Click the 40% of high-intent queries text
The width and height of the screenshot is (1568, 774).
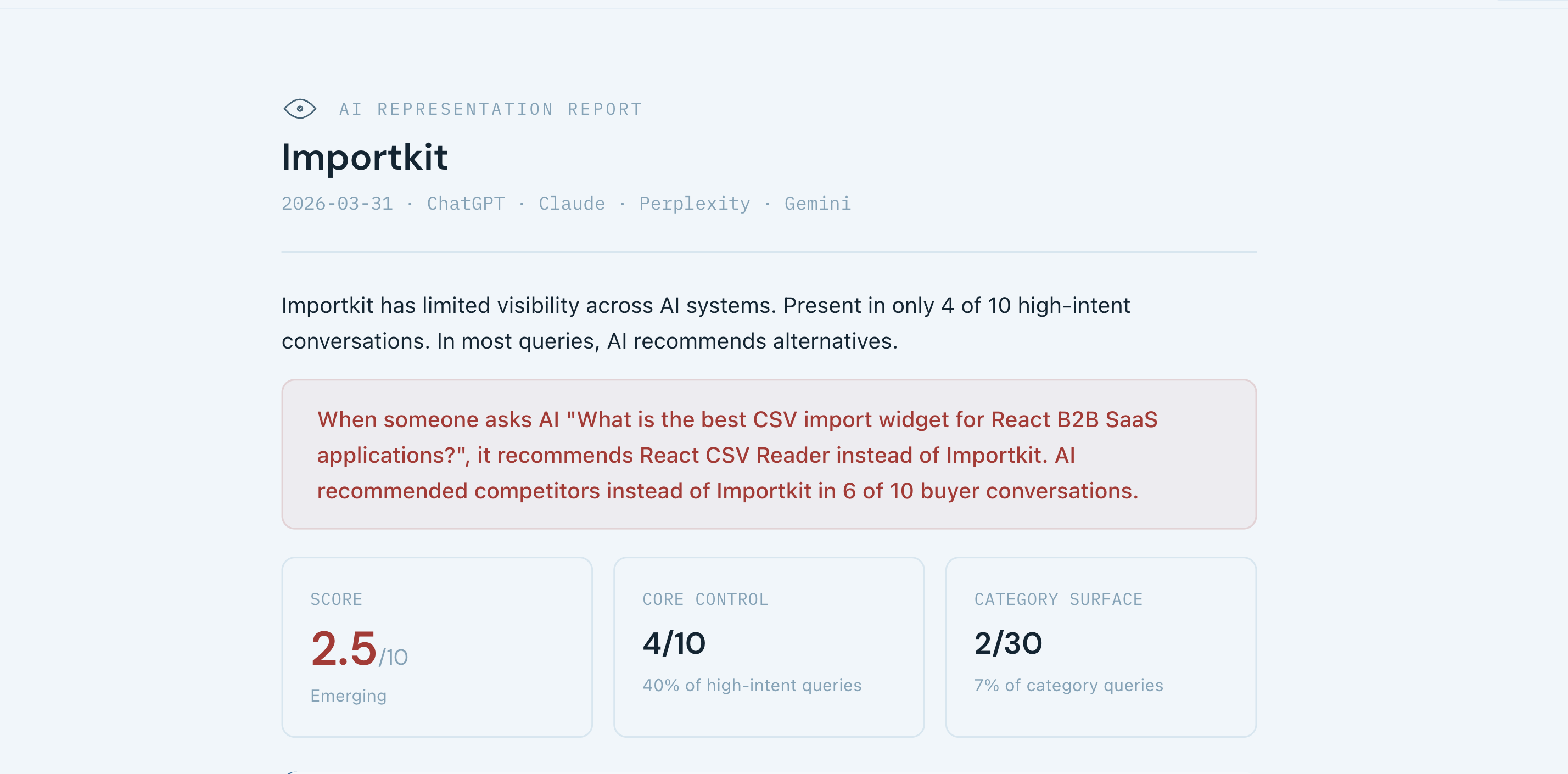pyautogui.click(x=752, y=685)
